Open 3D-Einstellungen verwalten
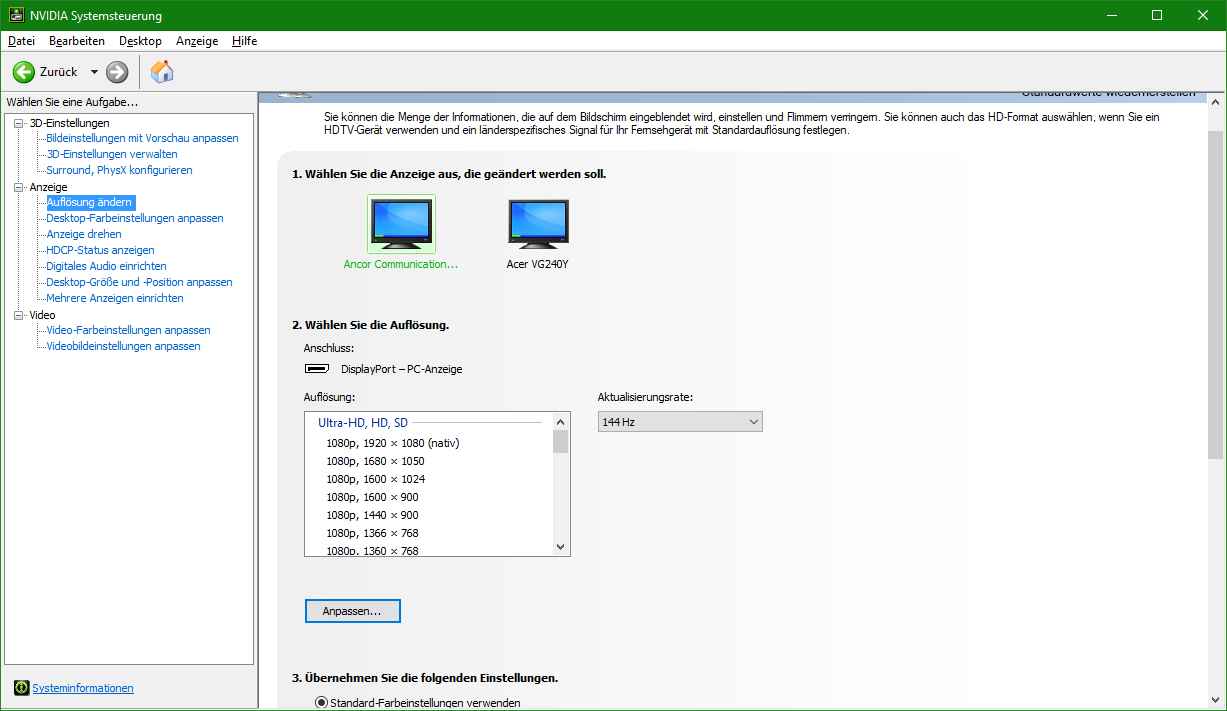The image size is (1227, 711). [x=112, y=154]
